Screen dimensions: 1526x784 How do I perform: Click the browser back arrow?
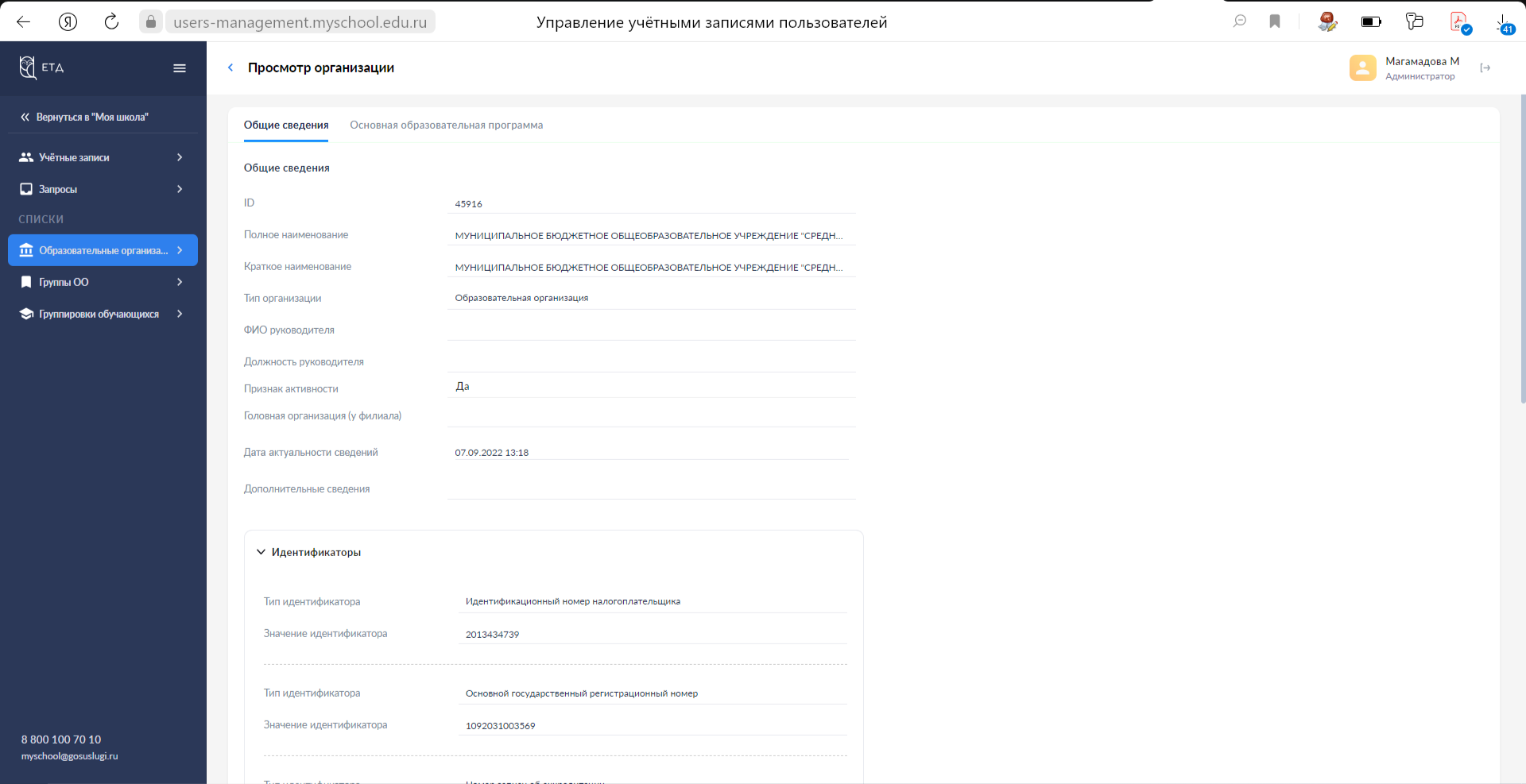point(24,21)
